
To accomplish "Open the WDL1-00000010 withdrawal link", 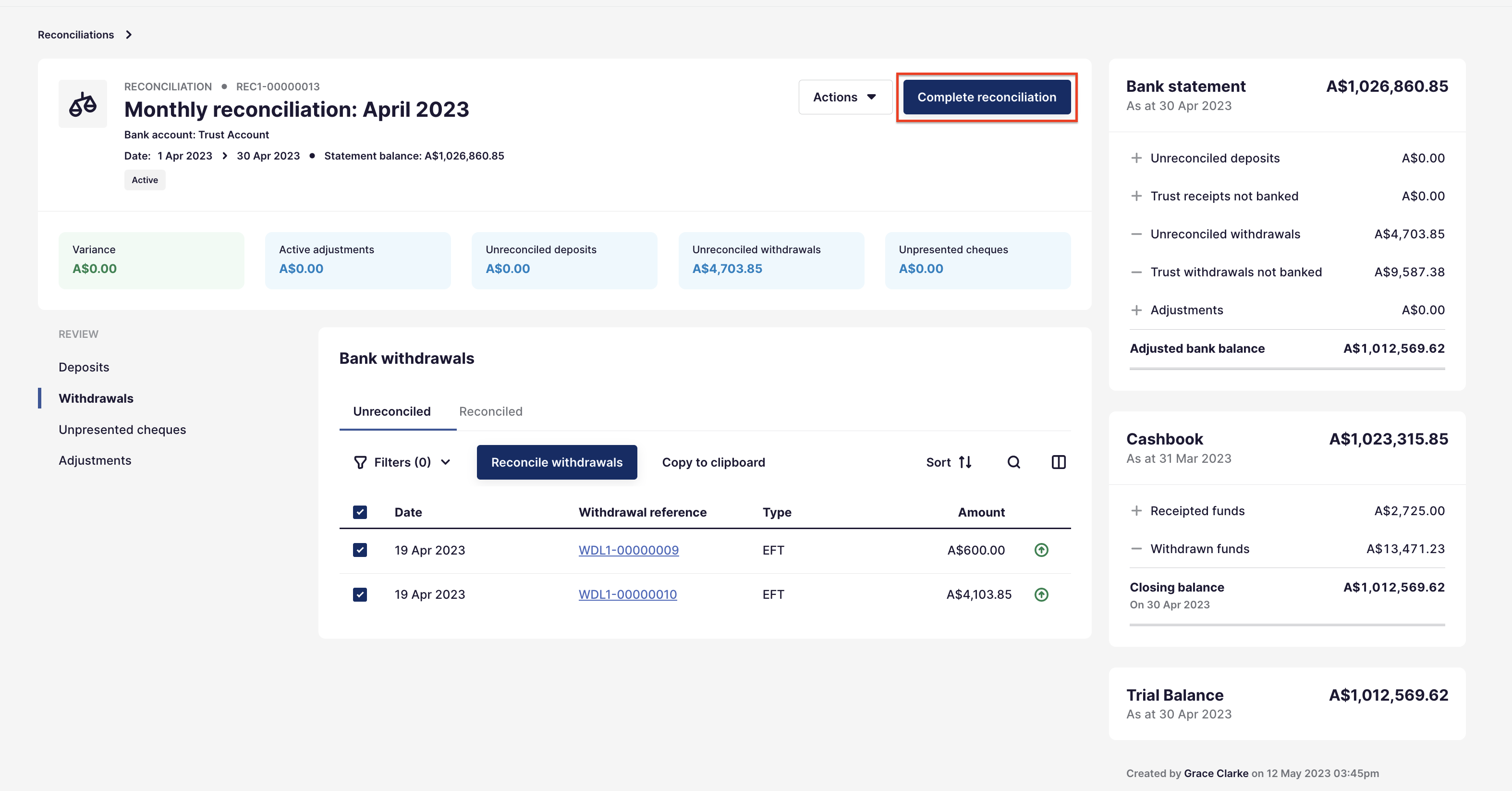I will pyautogui.click(x=627, y=595).
